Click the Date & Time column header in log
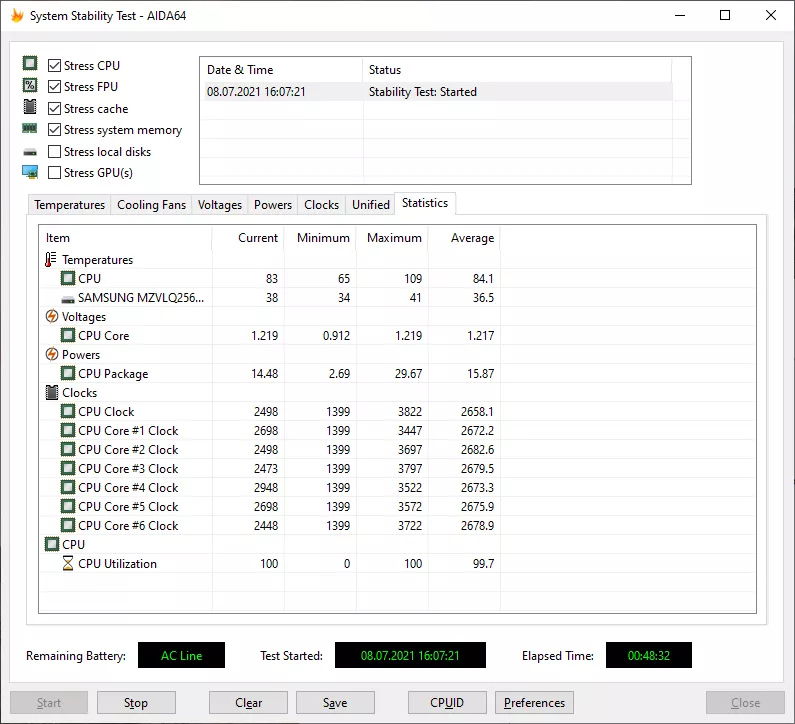 (x=281, y=69)
